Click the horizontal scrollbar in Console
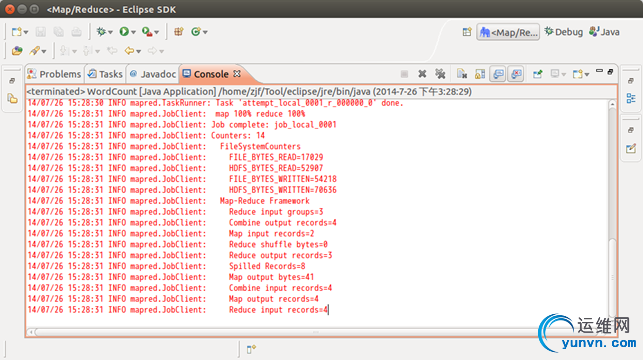Image resolution: width=643 pixels, height=360 pixels. (x=316, y=332)
